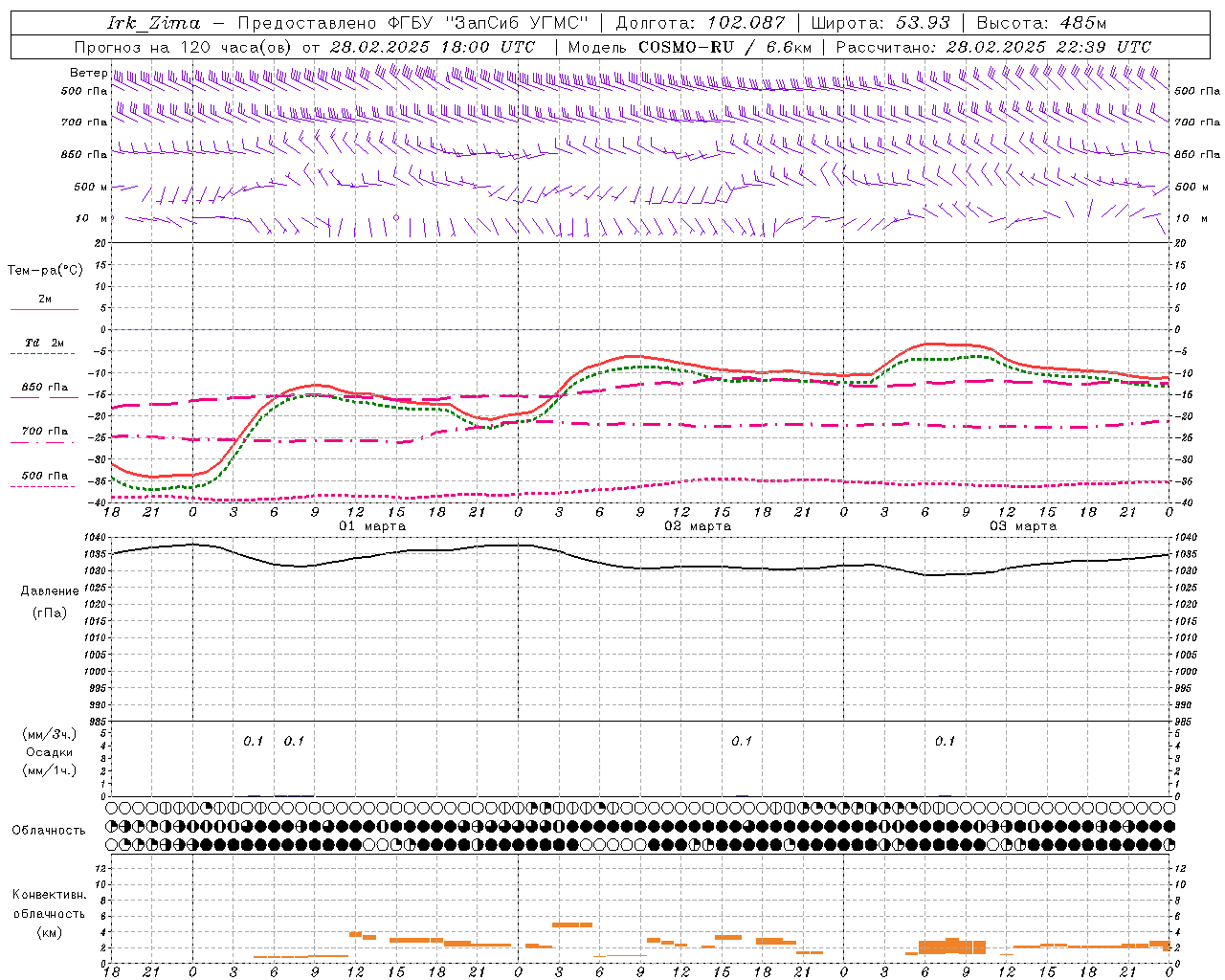Click the "850 гПа" temperature legend entry
This screenshot has width=1225, height=980.
click(x=45, y=388)
